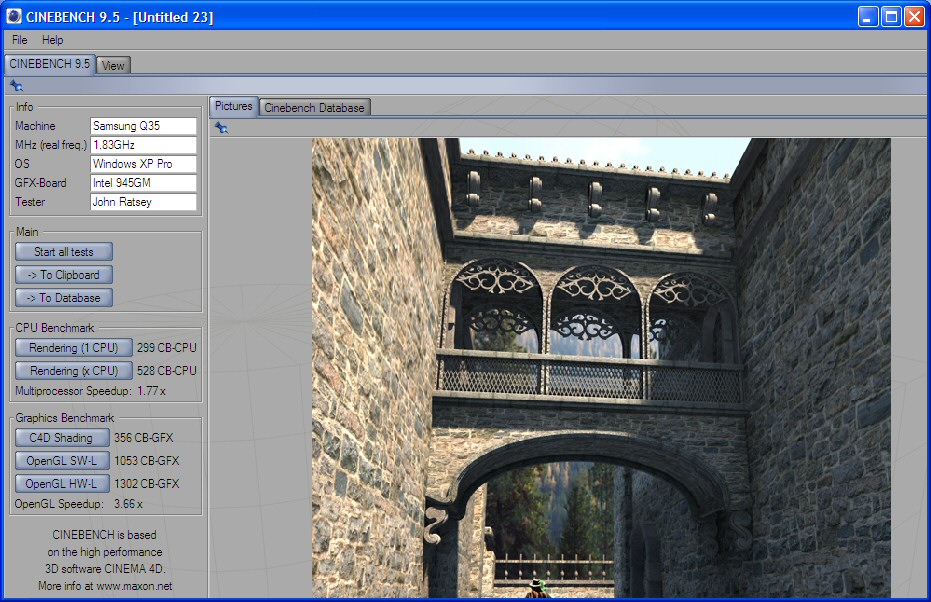The width and height of the screenshot is (931, 602).
Task: Click the GFX-Board field showing Intel 945GM
Action: (143, 183)
